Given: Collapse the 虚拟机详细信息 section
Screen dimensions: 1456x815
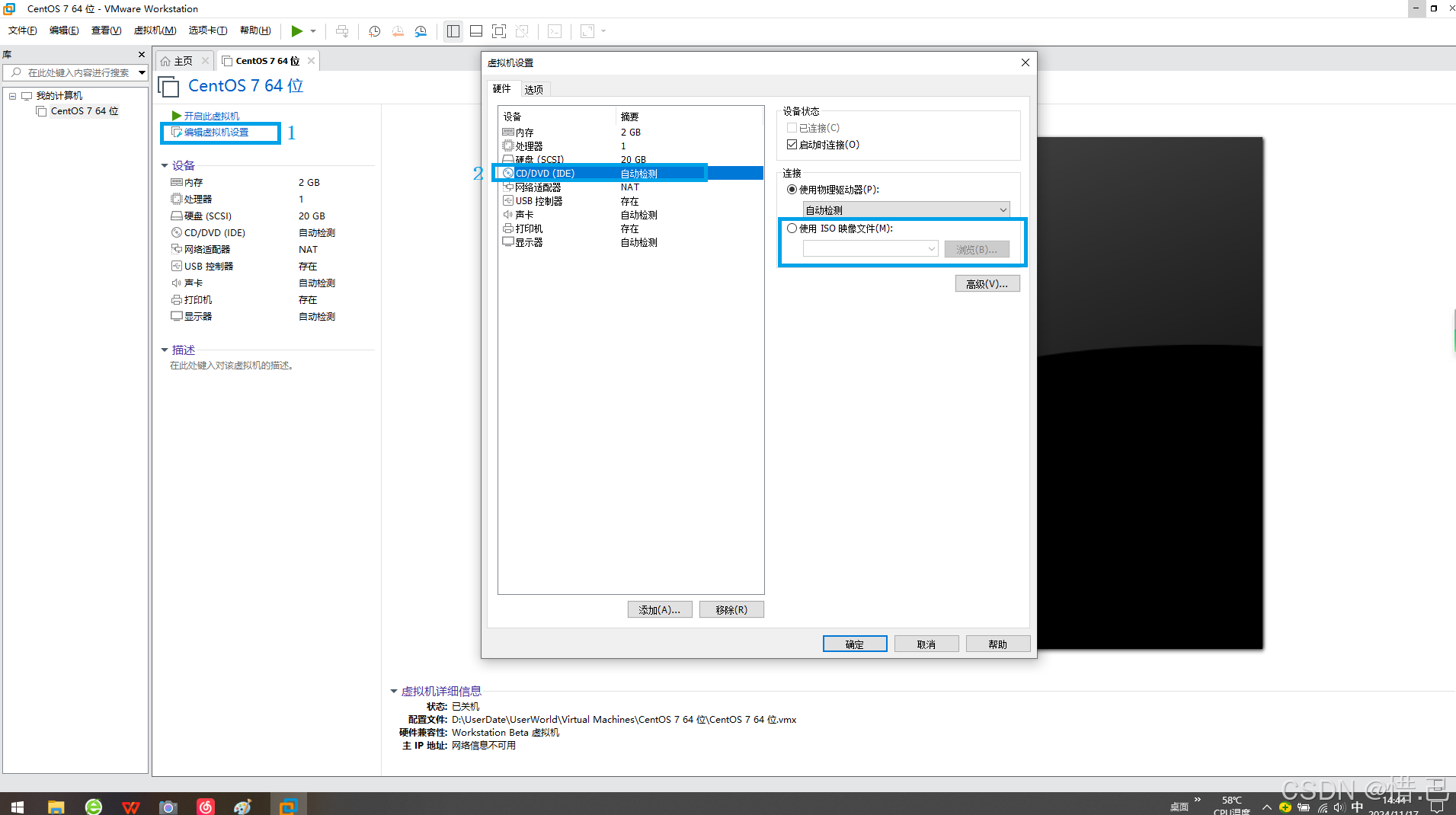Looking at the screenshot, I should click(x=394, y=692).
